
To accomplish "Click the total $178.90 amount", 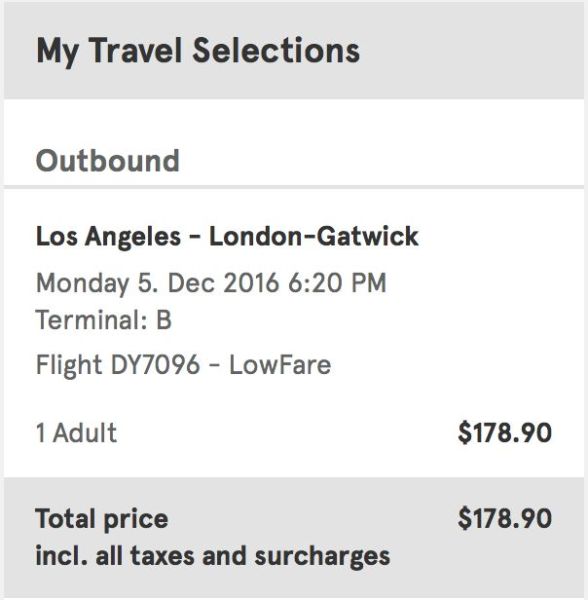I will [505, 519].
